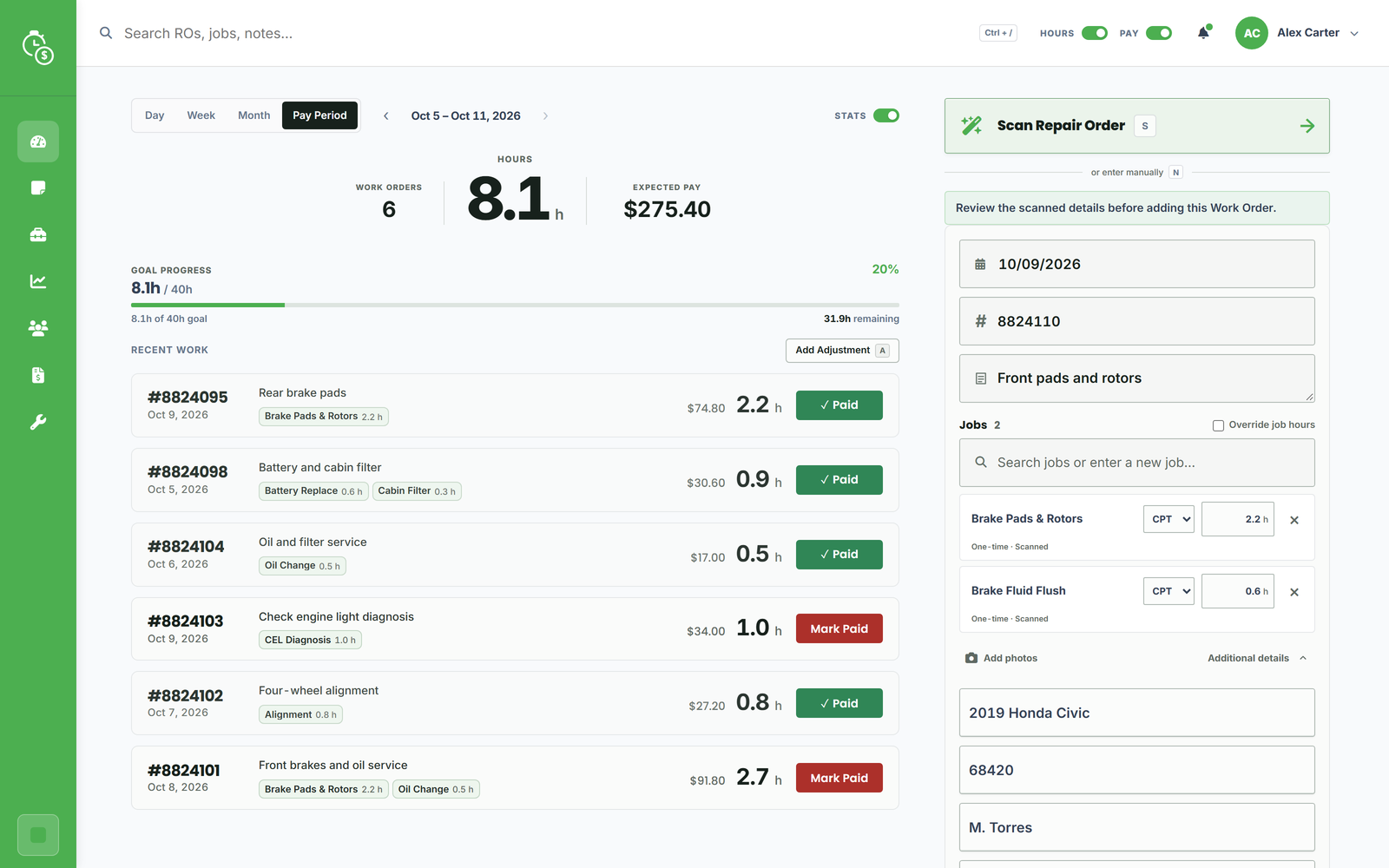Viewport: 1389px width, 868px height.
Task: Click Add Adjustment button
Action: (x=842, y=351)
